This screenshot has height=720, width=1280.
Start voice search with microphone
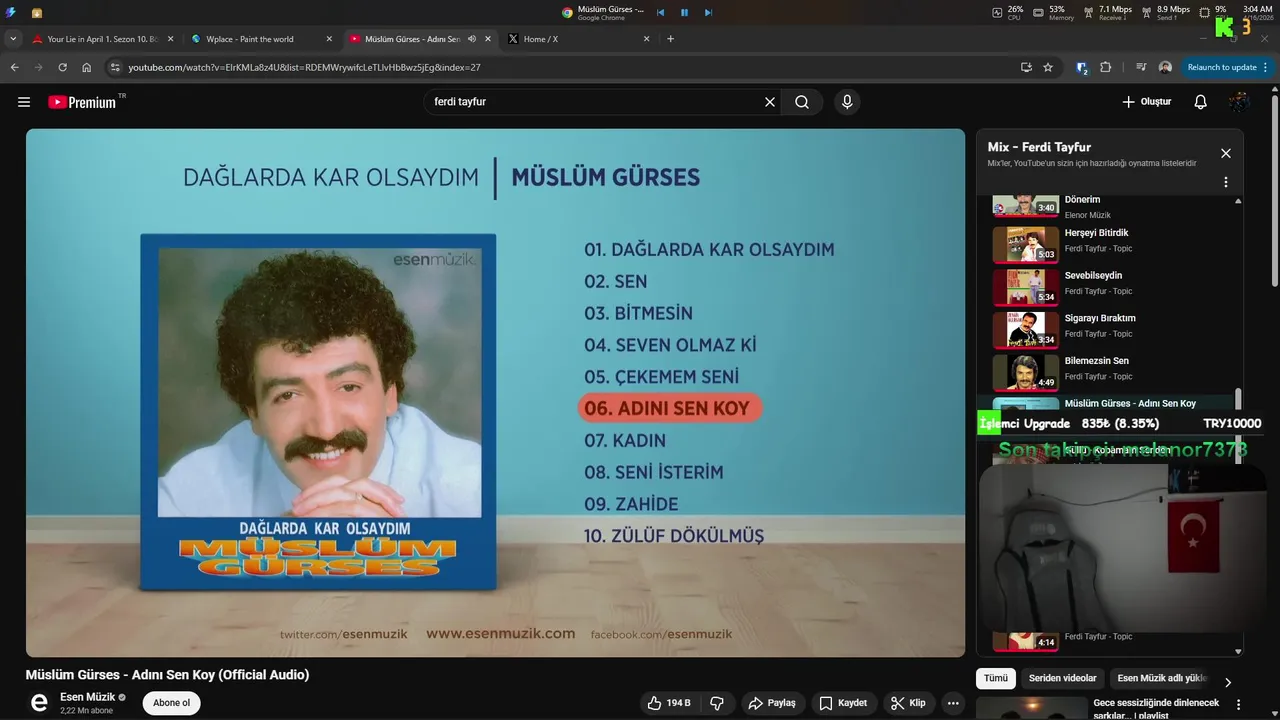(847, 102)
